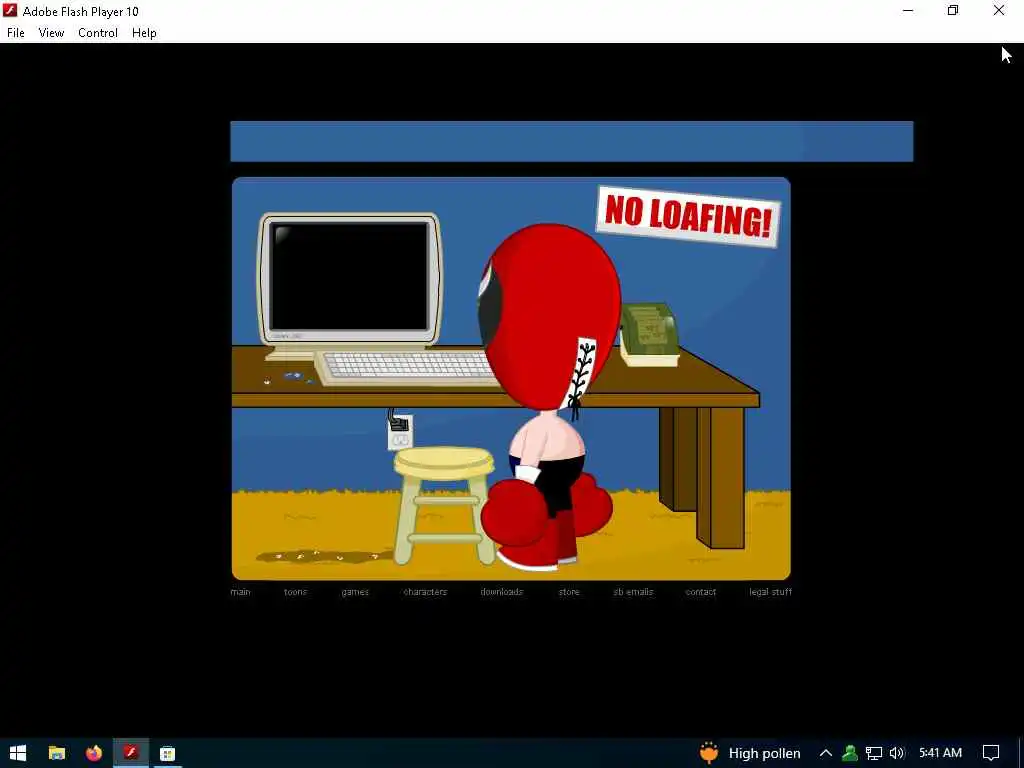This screenshot has width=1024, height=768.
Task: Click the wall power outlet
Action: 400,431
